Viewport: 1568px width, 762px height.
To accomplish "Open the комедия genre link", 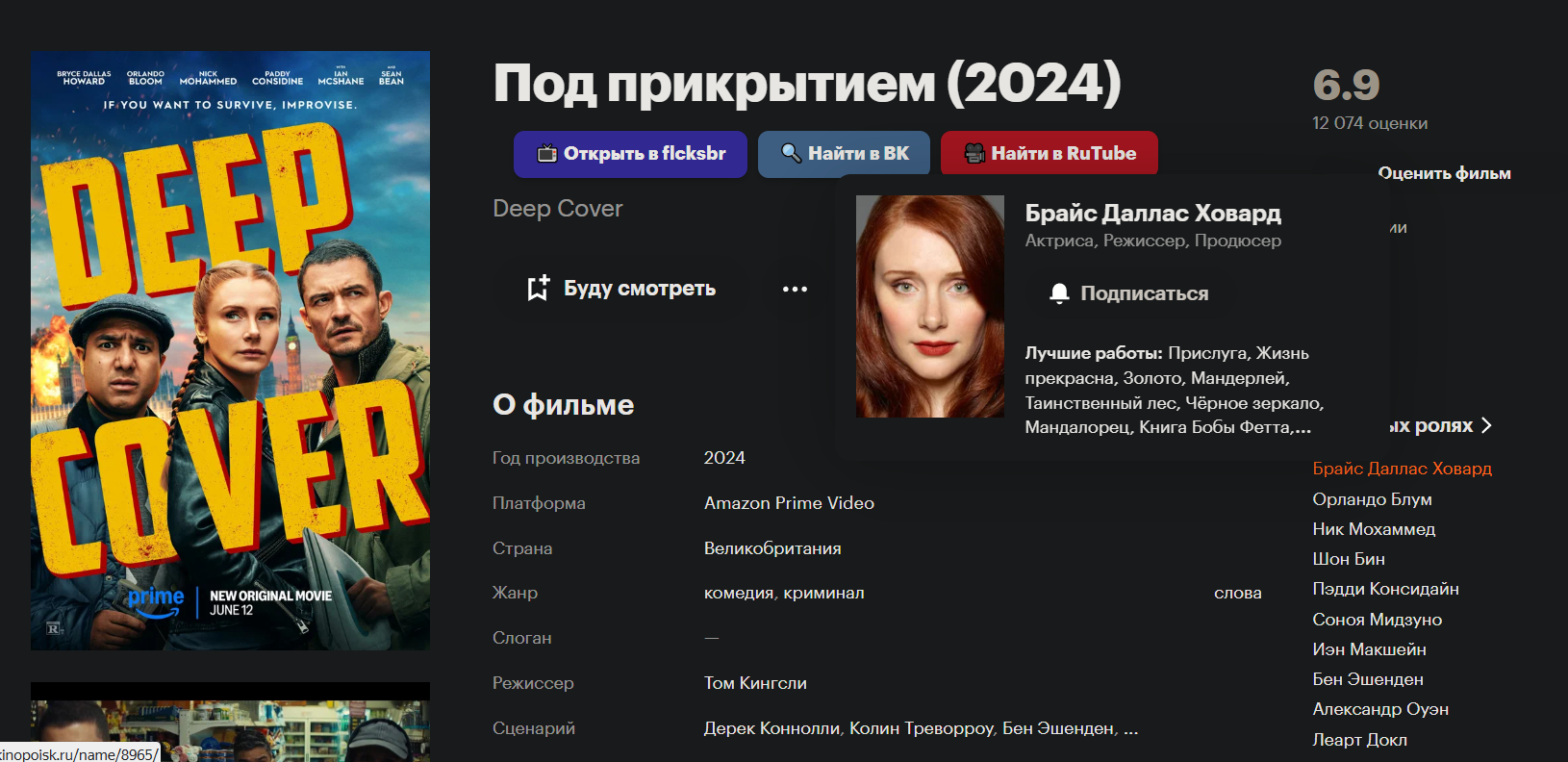I will [739, 593].
